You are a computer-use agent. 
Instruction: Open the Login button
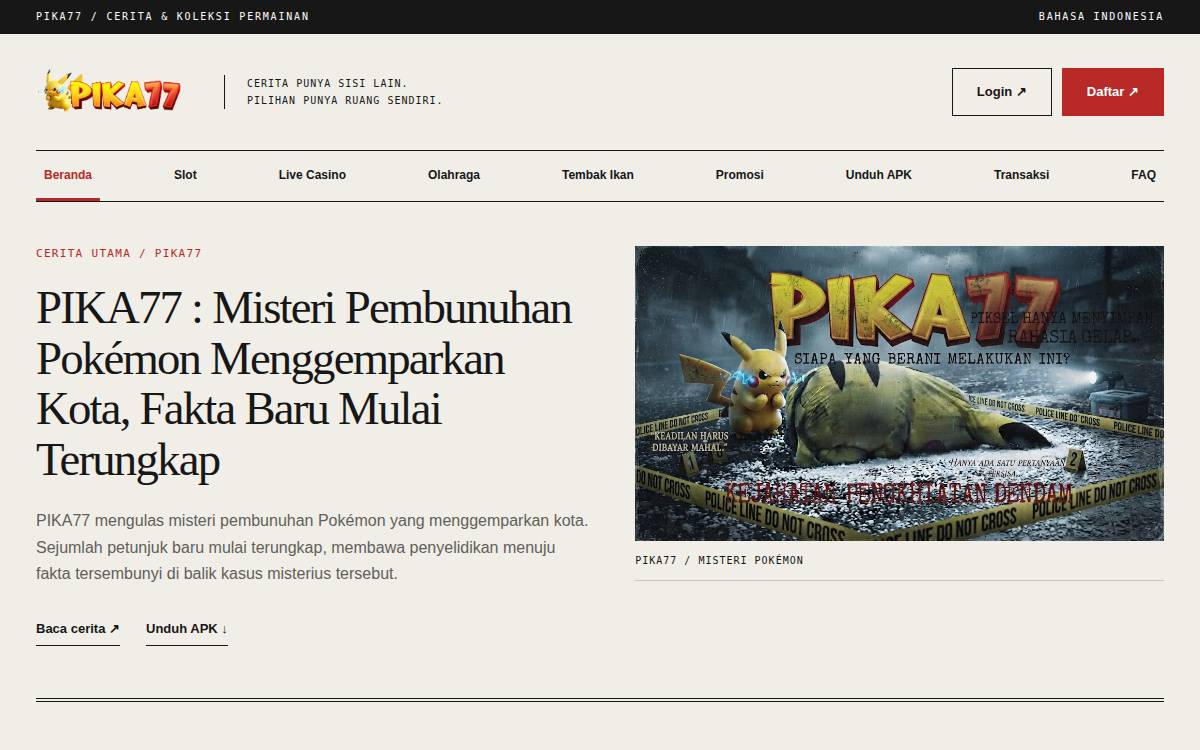point(1001,92)
